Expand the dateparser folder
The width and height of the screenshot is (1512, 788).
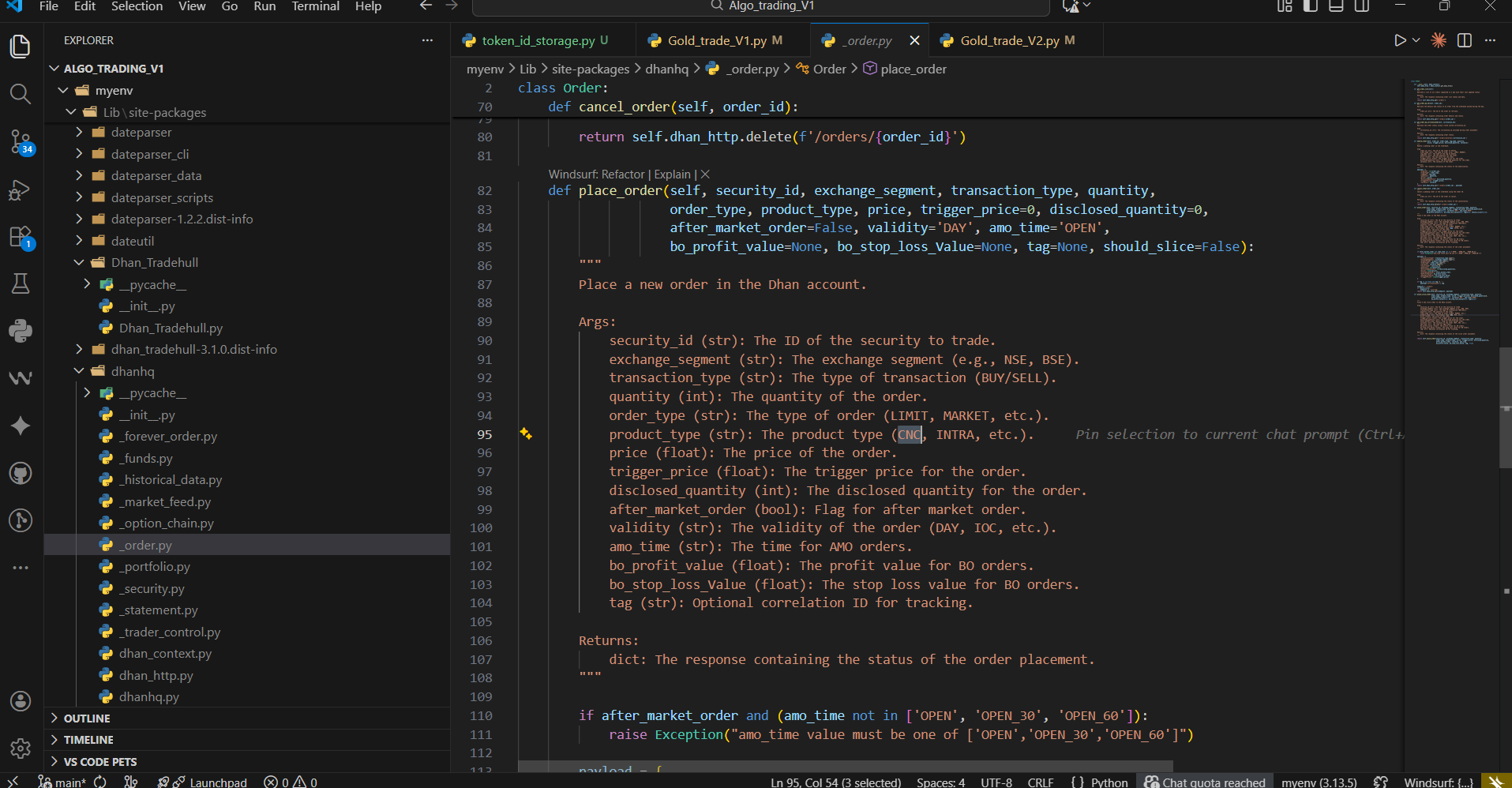pos(141,133)
